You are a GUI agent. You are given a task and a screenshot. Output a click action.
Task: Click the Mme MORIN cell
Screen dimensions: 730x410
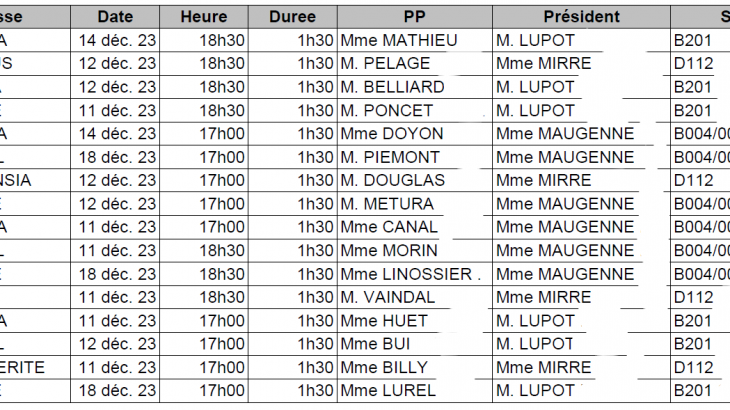[x=389, y=250]
